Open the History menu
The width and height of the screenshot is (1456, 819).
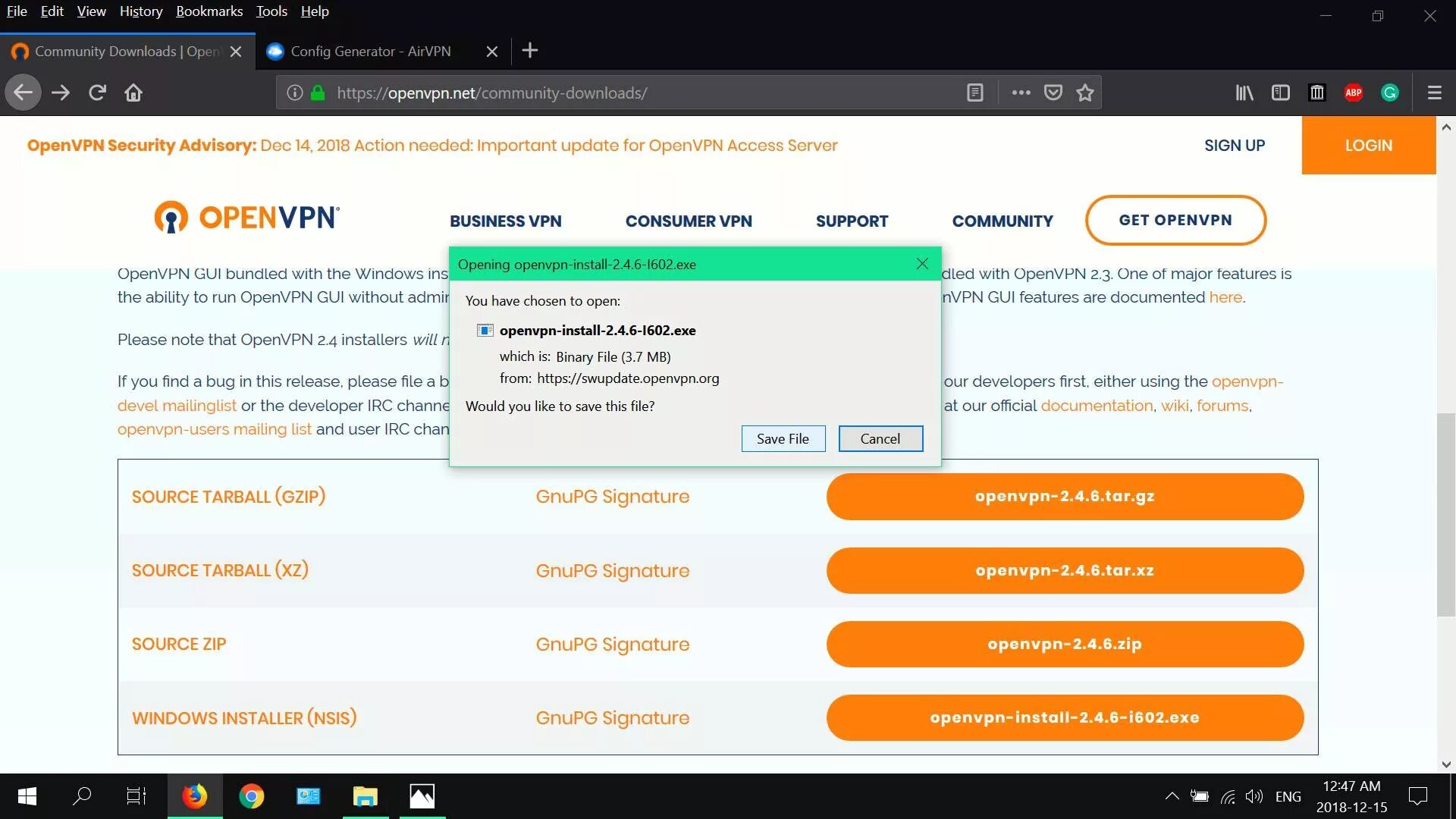pos(141,11)
